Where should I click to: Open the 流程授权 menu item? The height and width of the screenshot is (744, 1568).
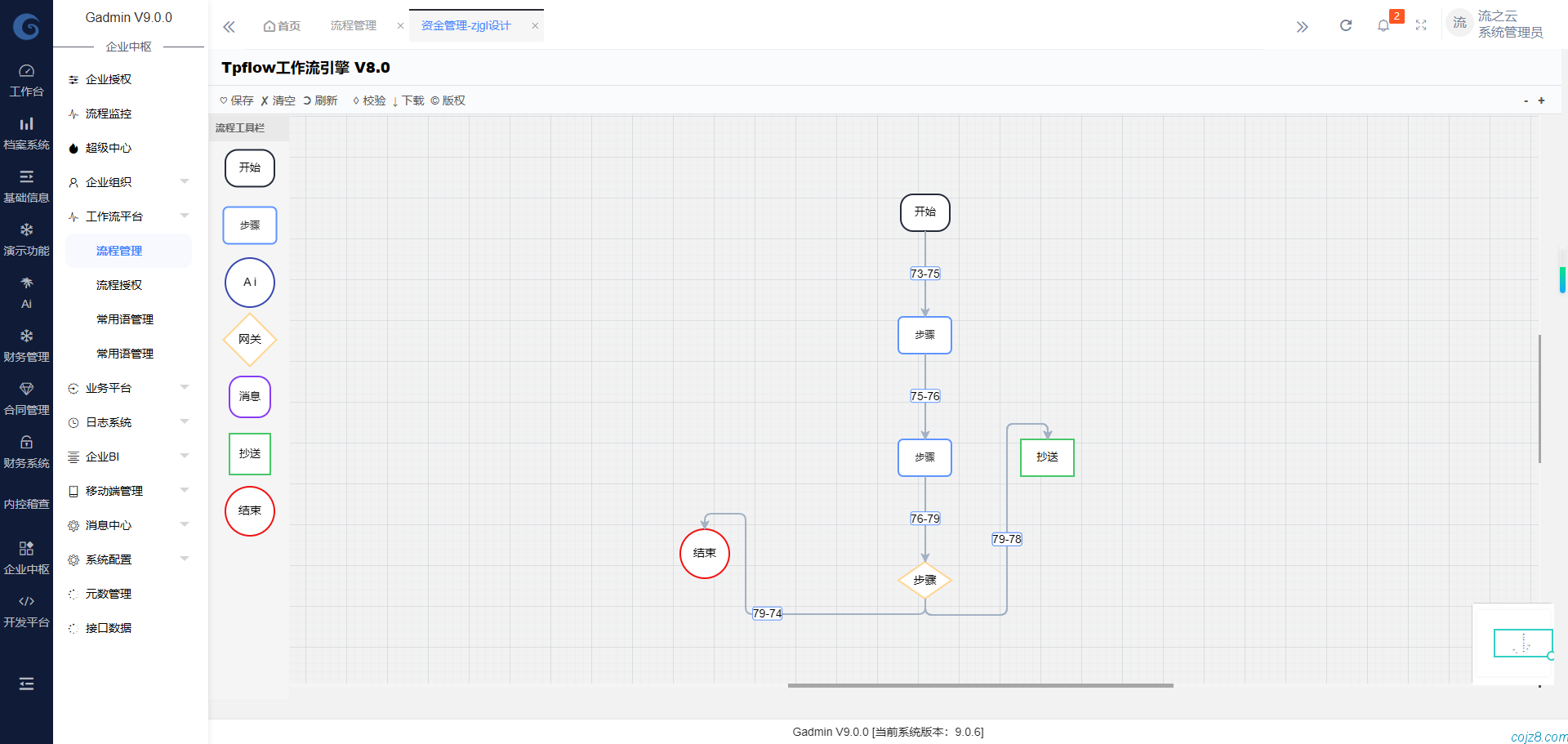click(x=119, y=285)
